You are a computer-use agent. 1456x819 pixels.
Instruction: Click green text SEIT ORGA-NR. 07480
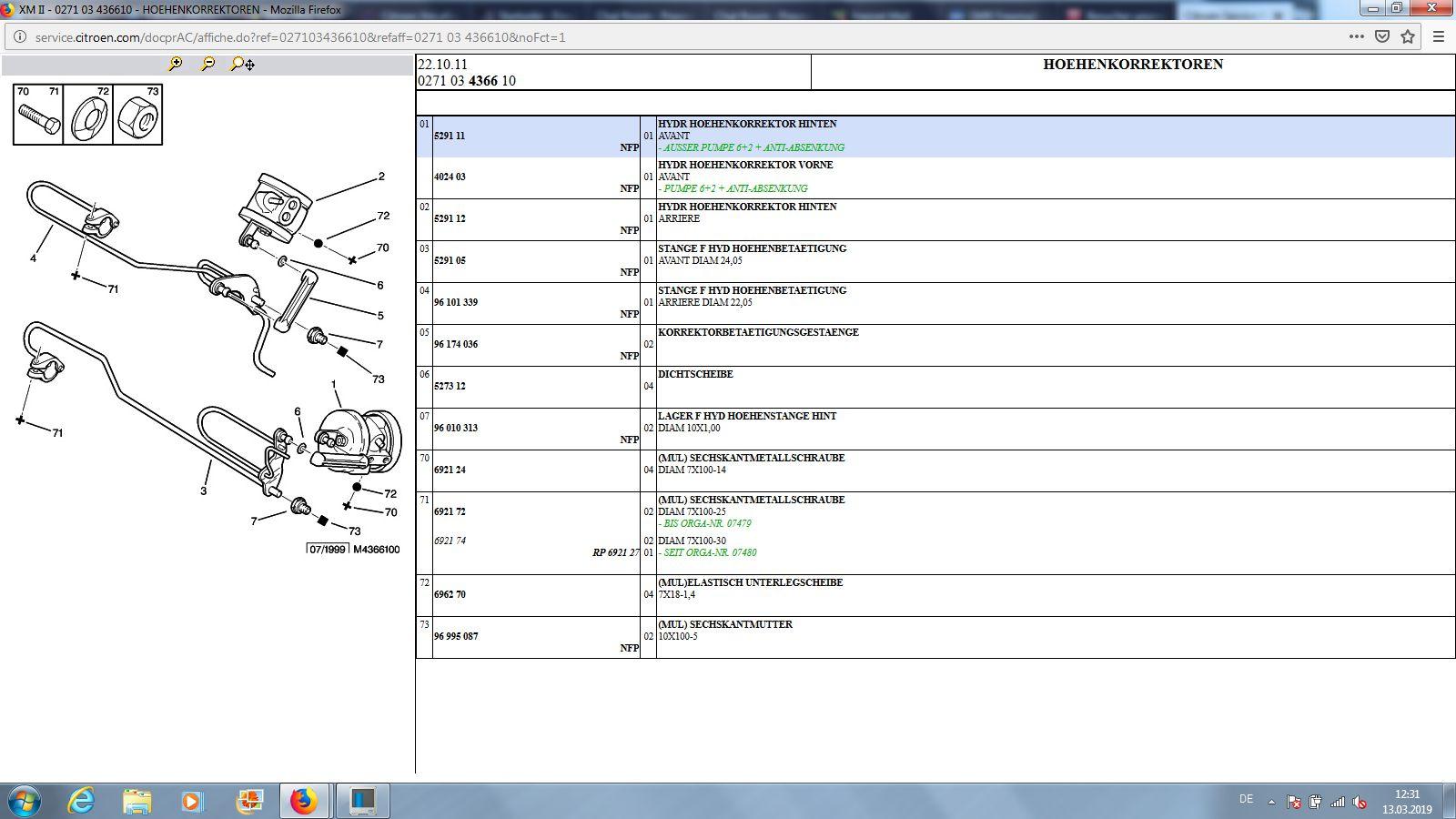click(x=710, y=552)
